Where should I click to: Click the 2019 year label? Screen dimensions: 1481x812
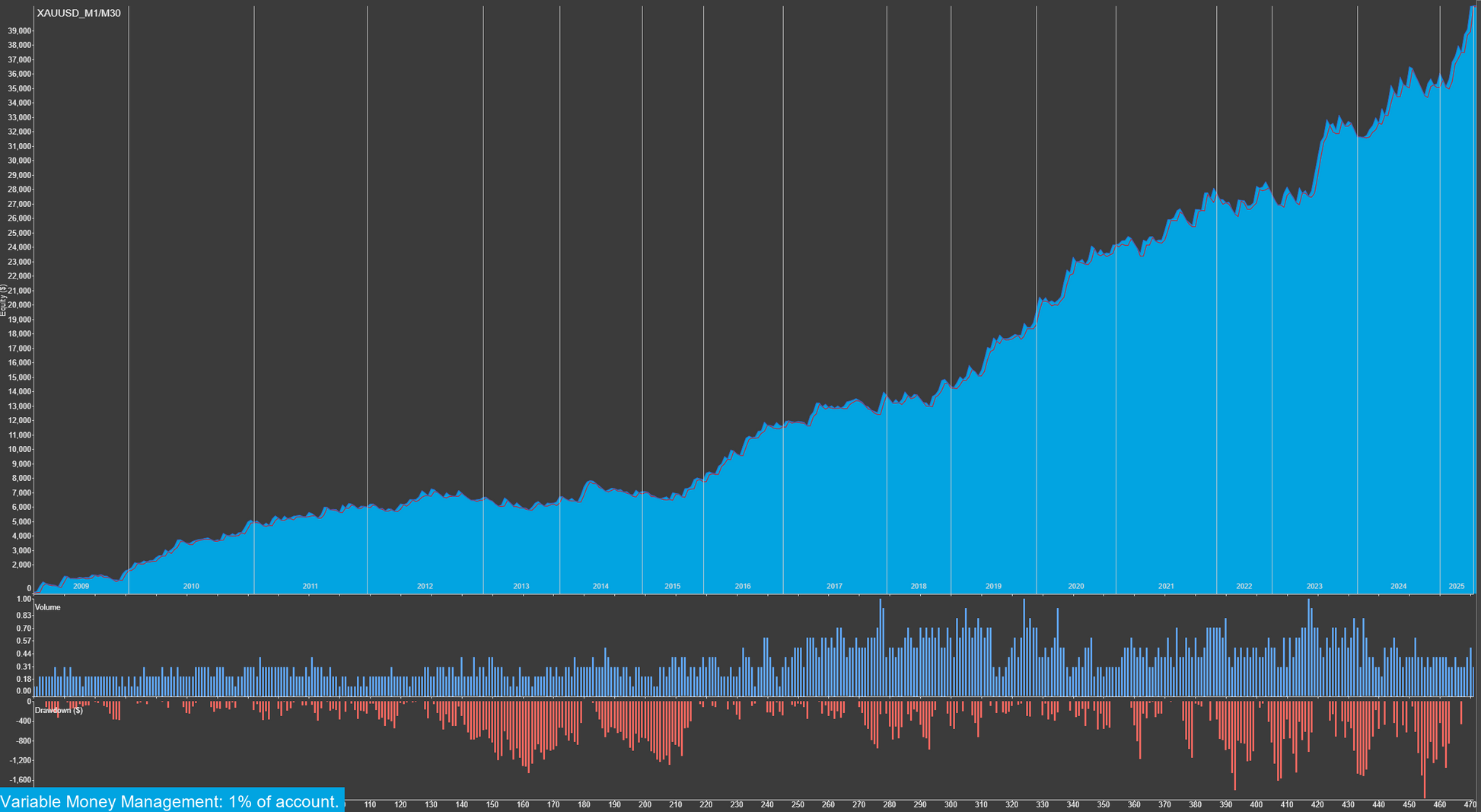pyautogui.click(x=993, y=586)
